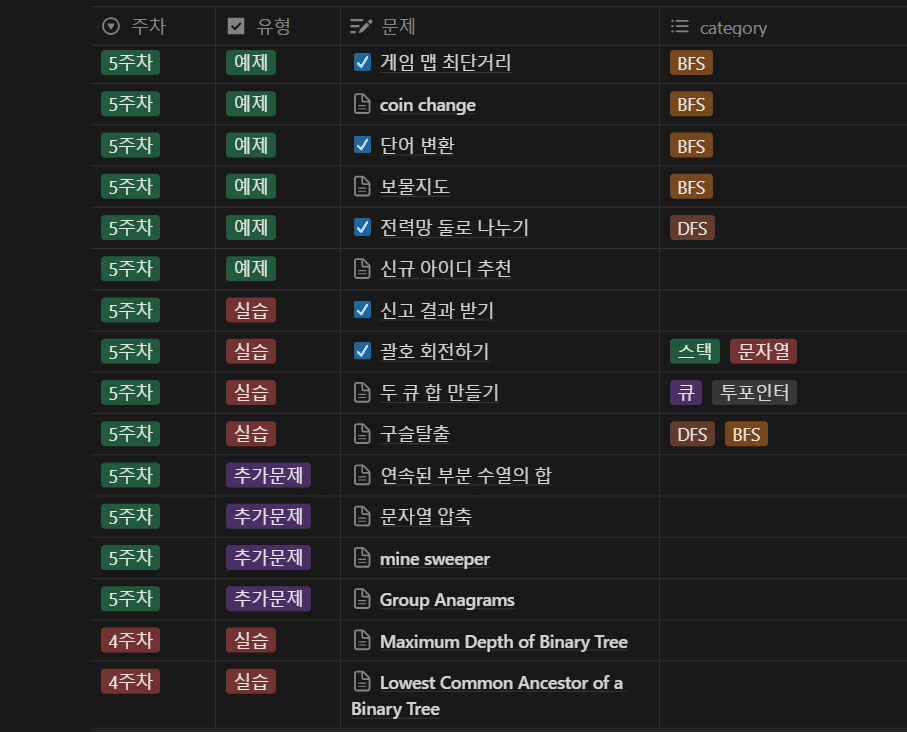Click the category multi-select list icon in header

pyautogui.click(x=680, y=26)
